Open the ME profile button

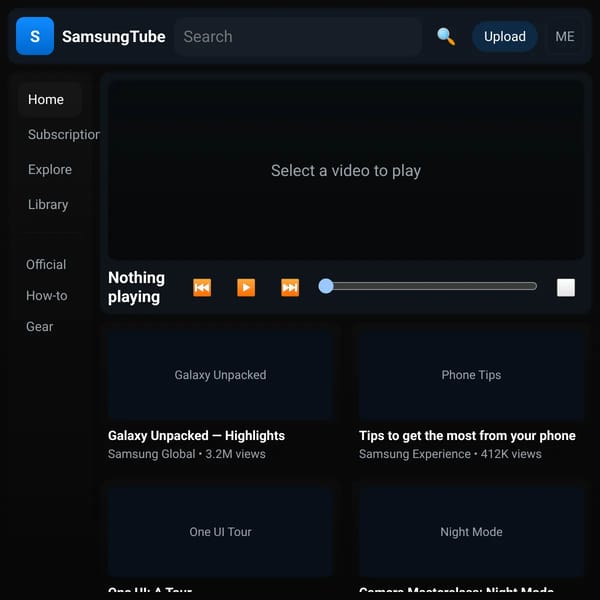pyautogui.click(x=565, y=36)
